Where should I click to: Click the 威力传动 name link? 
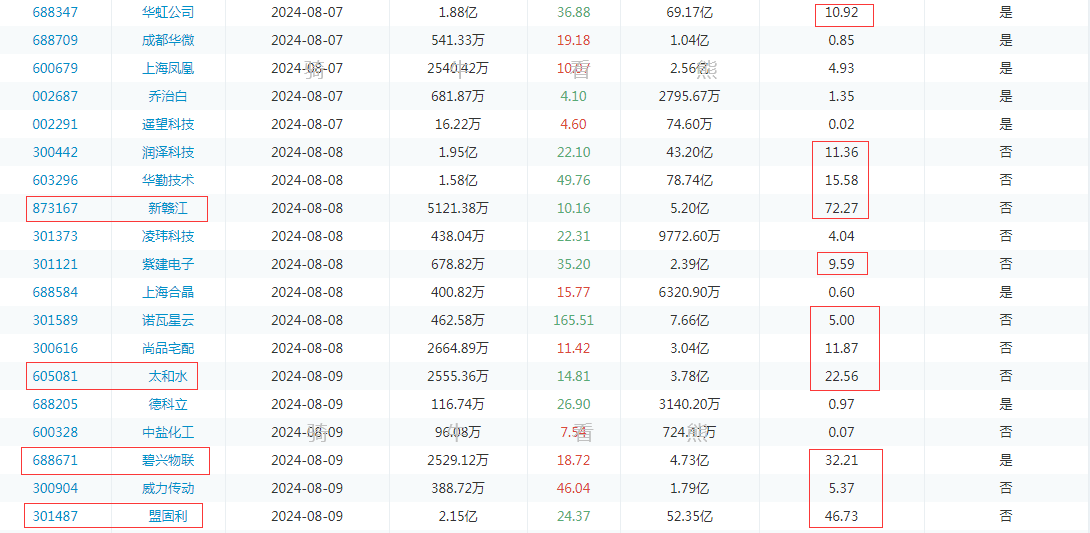click(168, 489)
